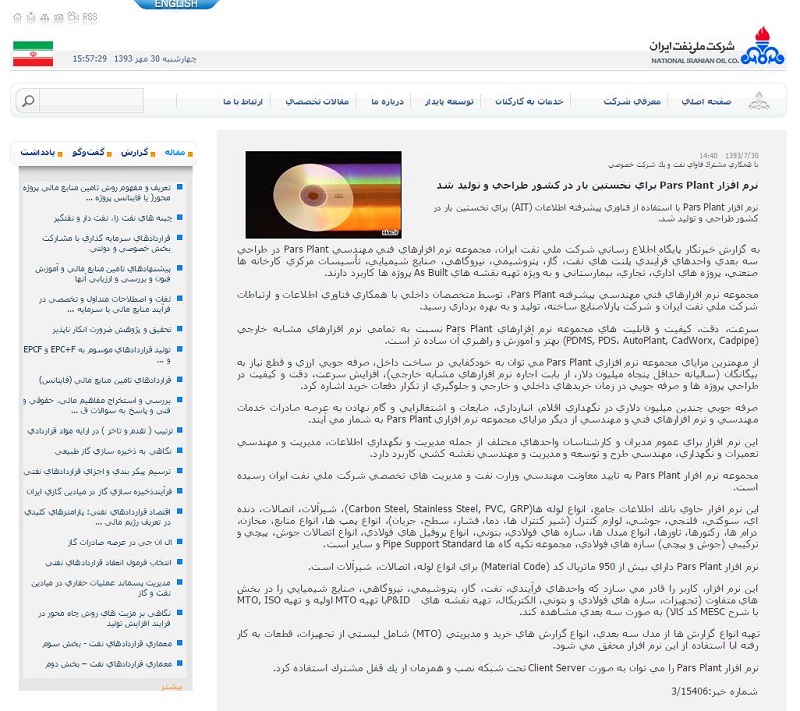This screenshot has height=711, width=800.
Task: Open article پيشنهادهاي تامين منابع مالي
Action: coord(103,273)
